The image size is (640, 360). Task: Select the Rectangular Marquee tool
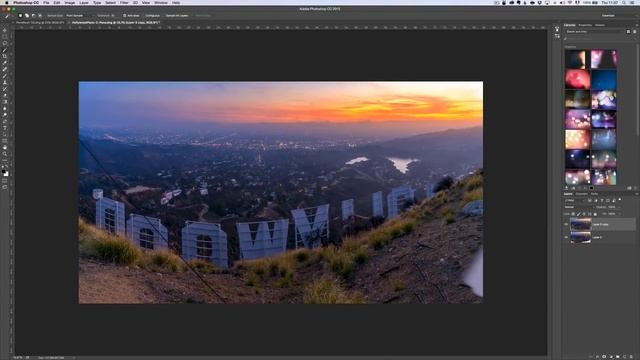click(x=5, y=37)
